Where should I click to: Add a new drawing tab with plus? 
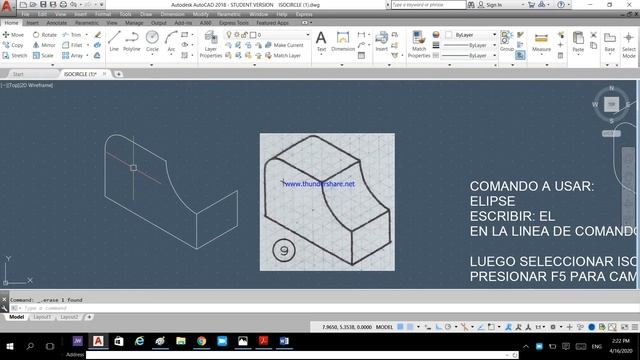pyautogui.click(x=118, y=74)
